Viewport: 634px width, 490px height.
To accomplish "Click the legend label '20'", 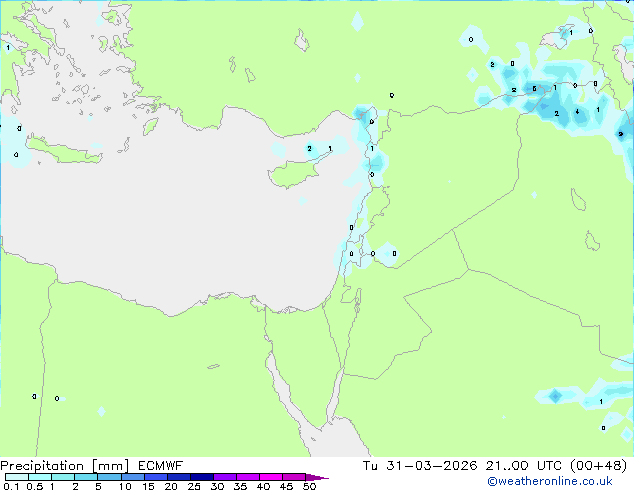I will click(171, 486).
